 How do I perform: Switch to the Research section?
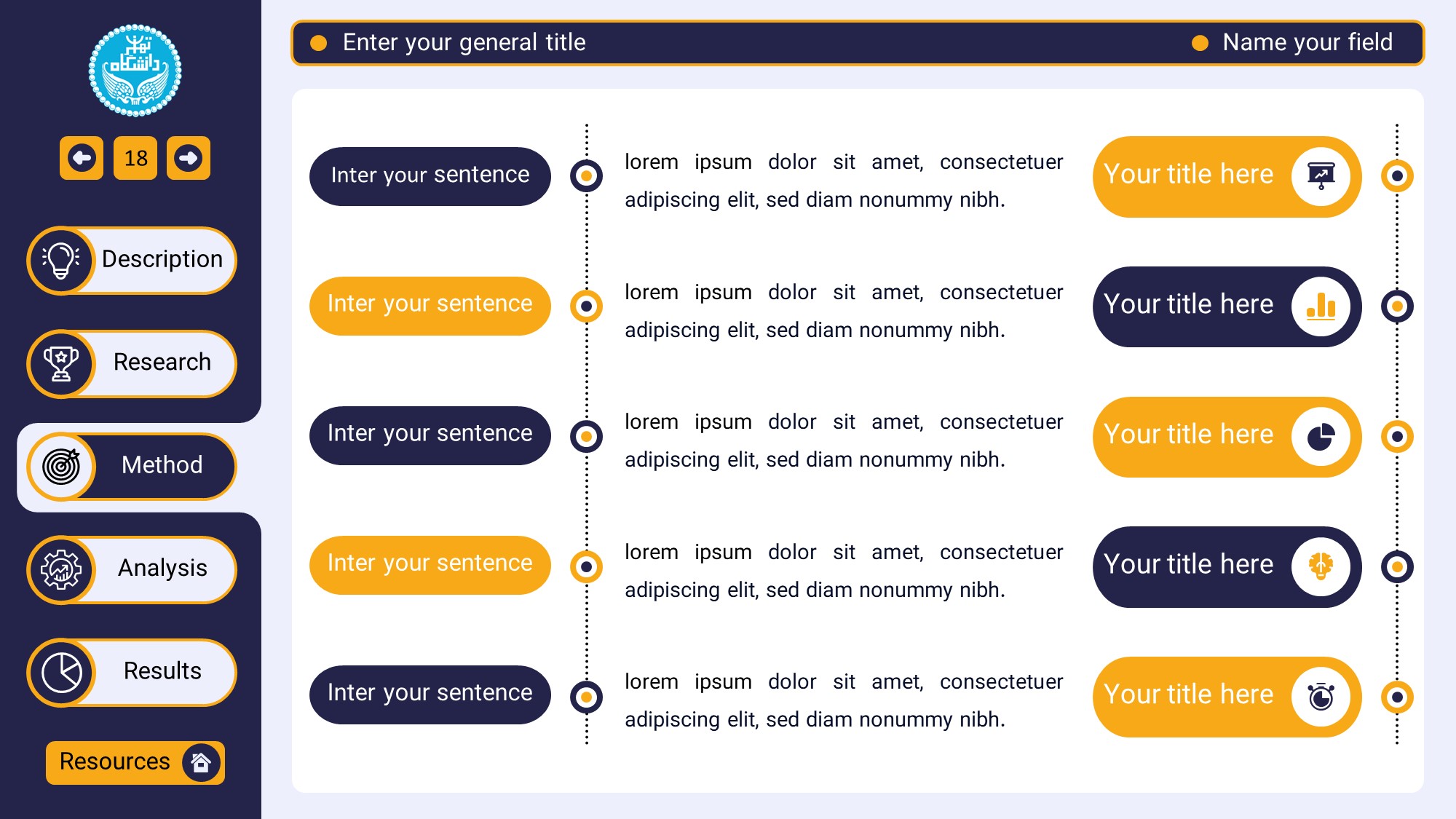162,363
